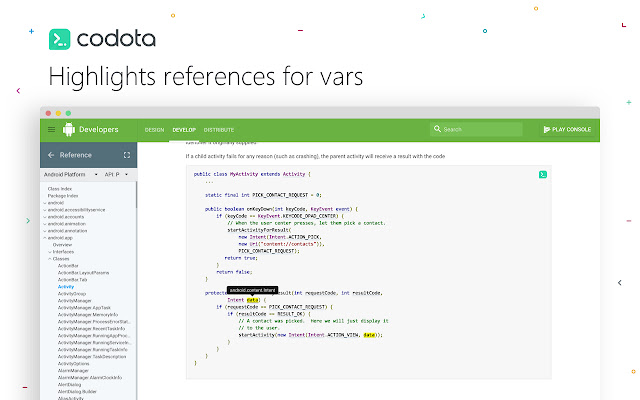Open the API P level dropdown
640x400 pixels.
tap(116, 174)
